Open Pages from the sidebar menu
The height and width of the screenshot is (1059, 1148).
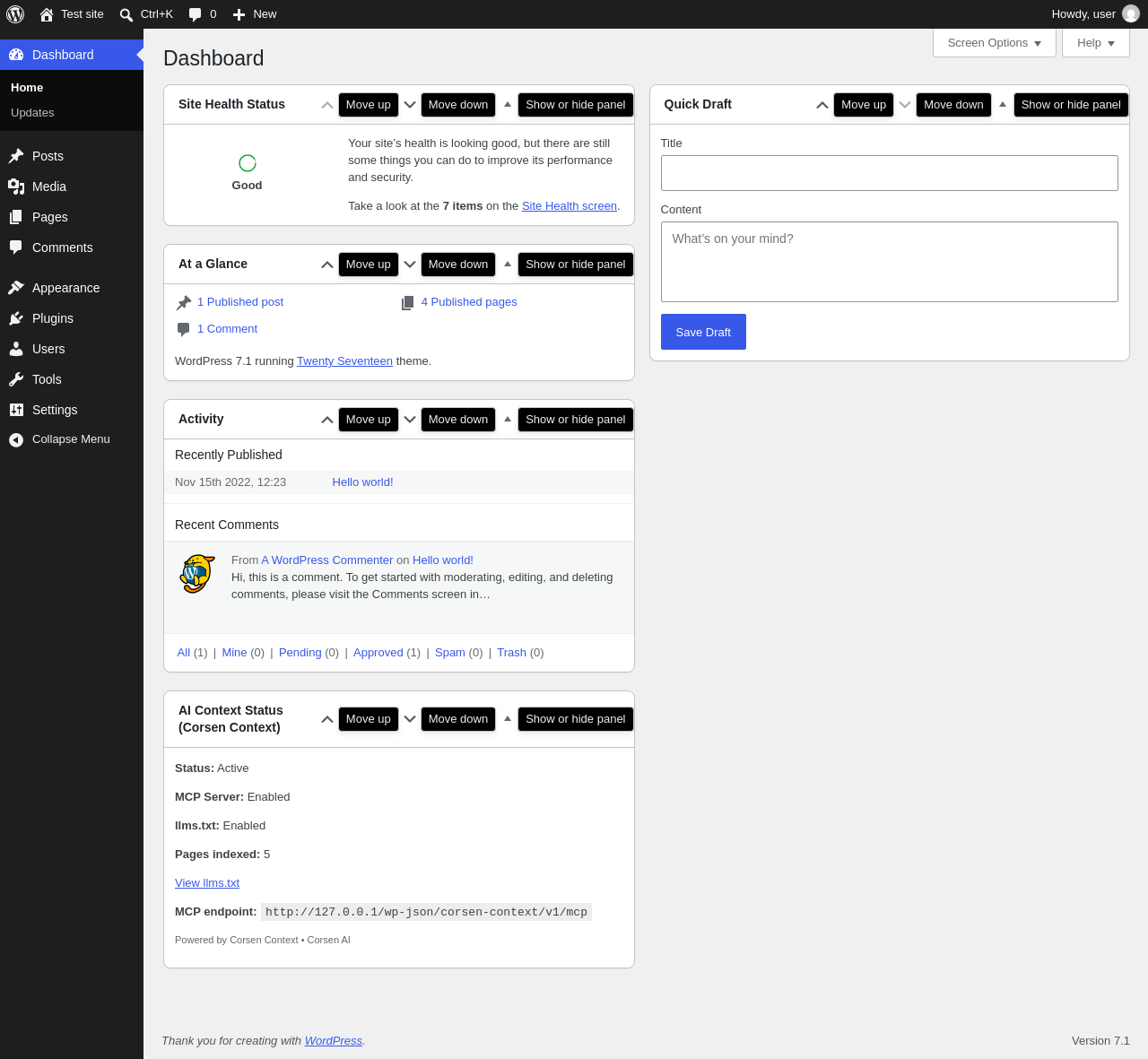pyautogui.click(x=72, y=217)
